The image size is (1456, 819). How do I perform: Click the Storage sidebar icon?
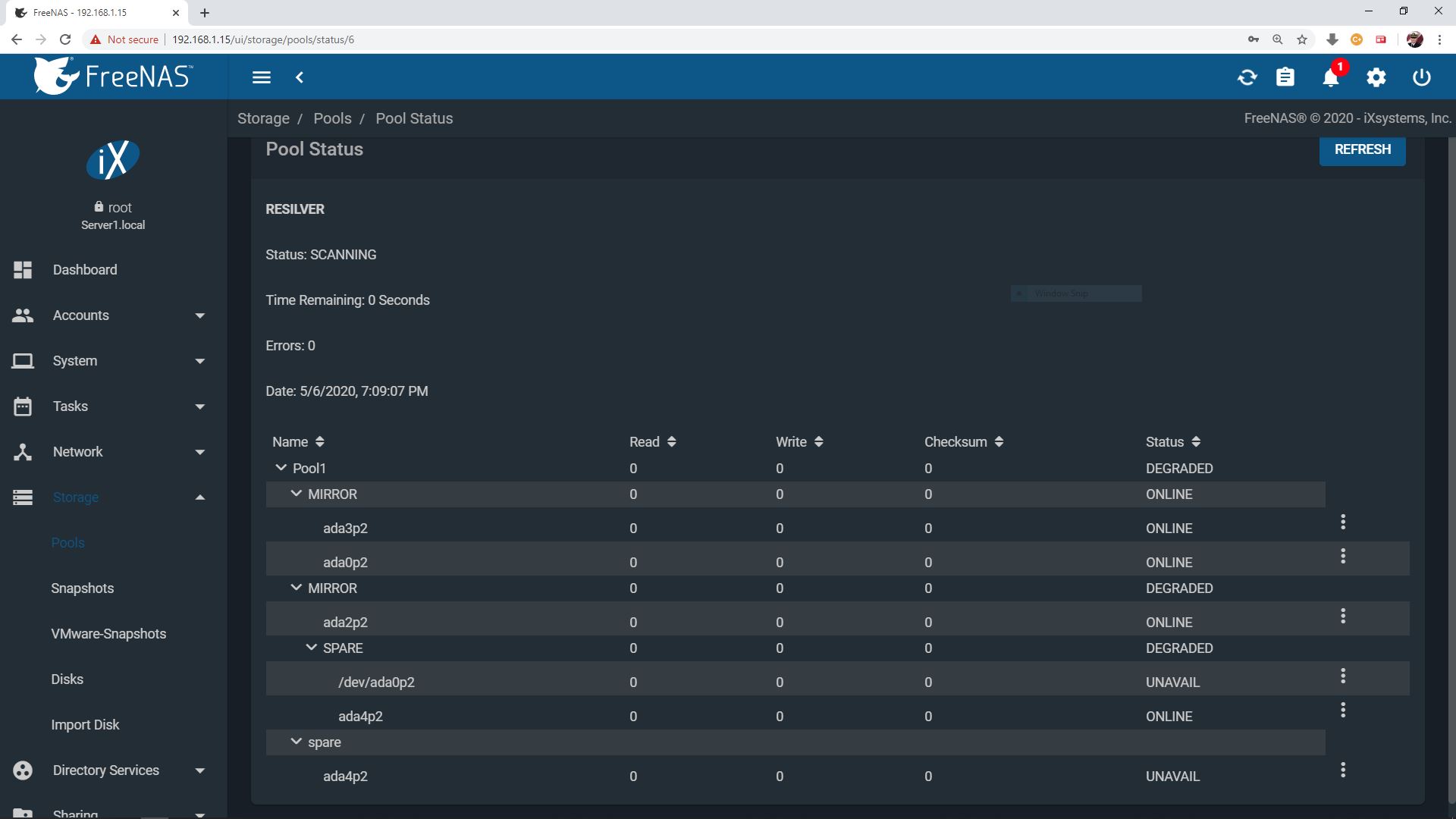point(23,497)
